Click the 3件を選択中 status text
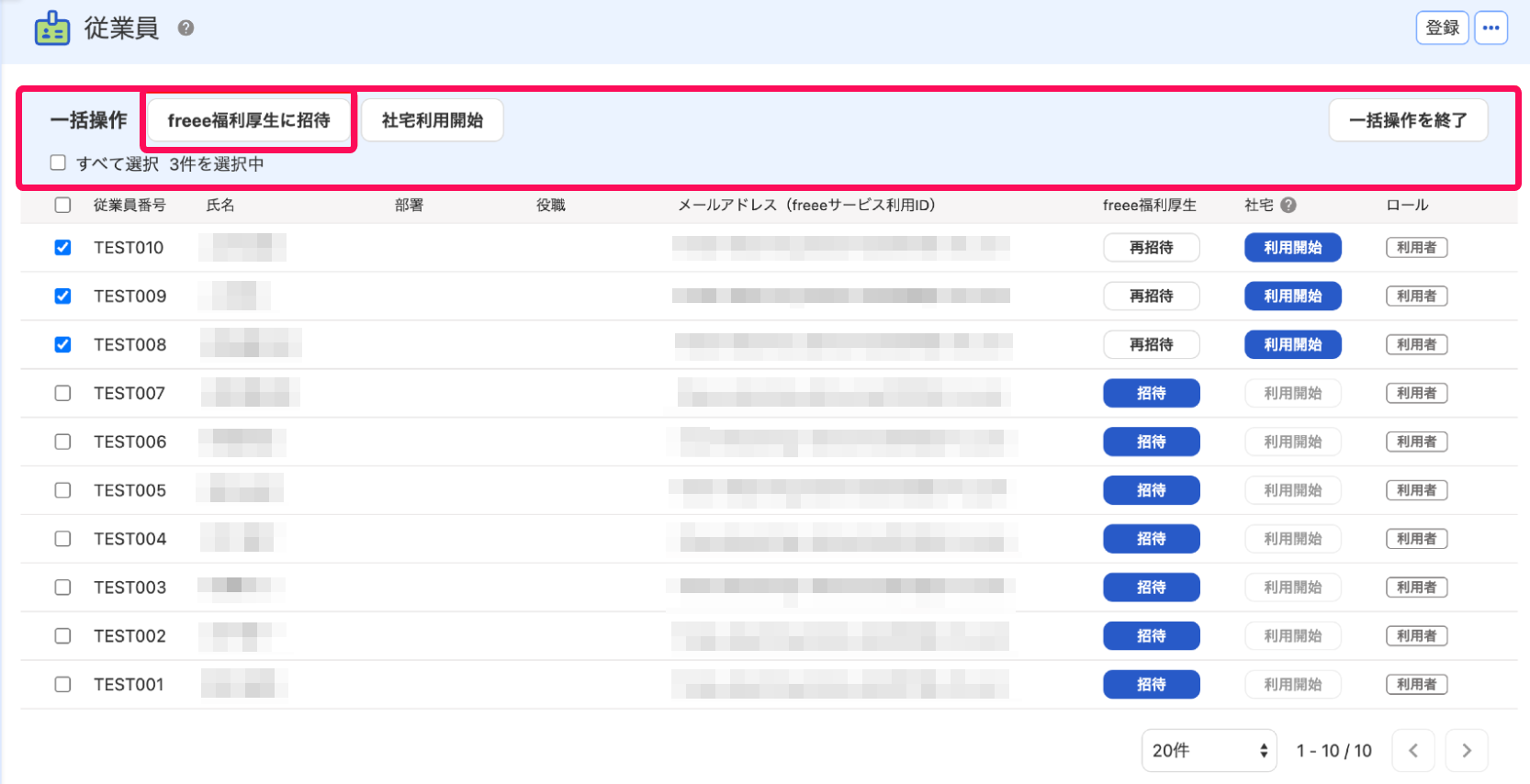1530x784 pixels. click(217, 163)
